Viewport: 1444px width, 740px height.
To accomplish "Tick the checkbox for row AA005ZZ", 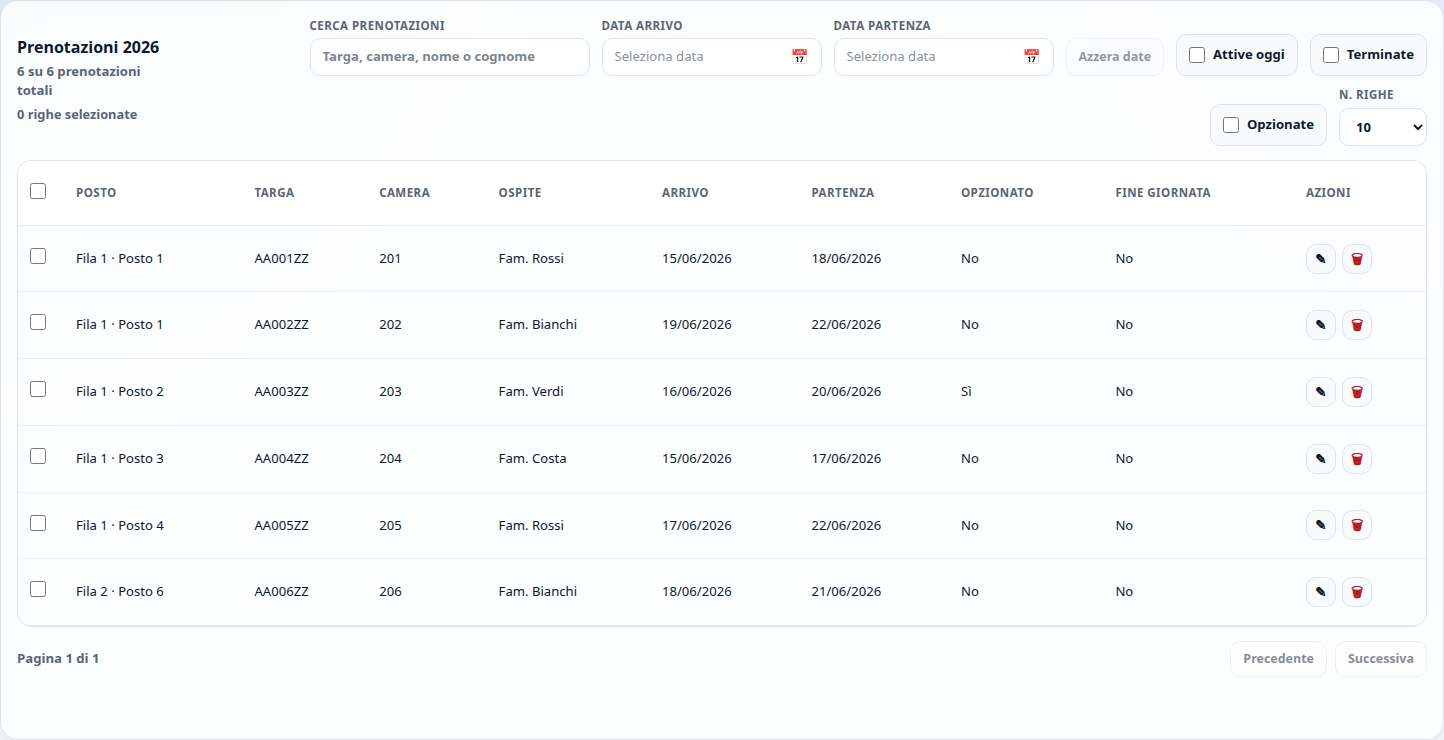I will (38, 523).
